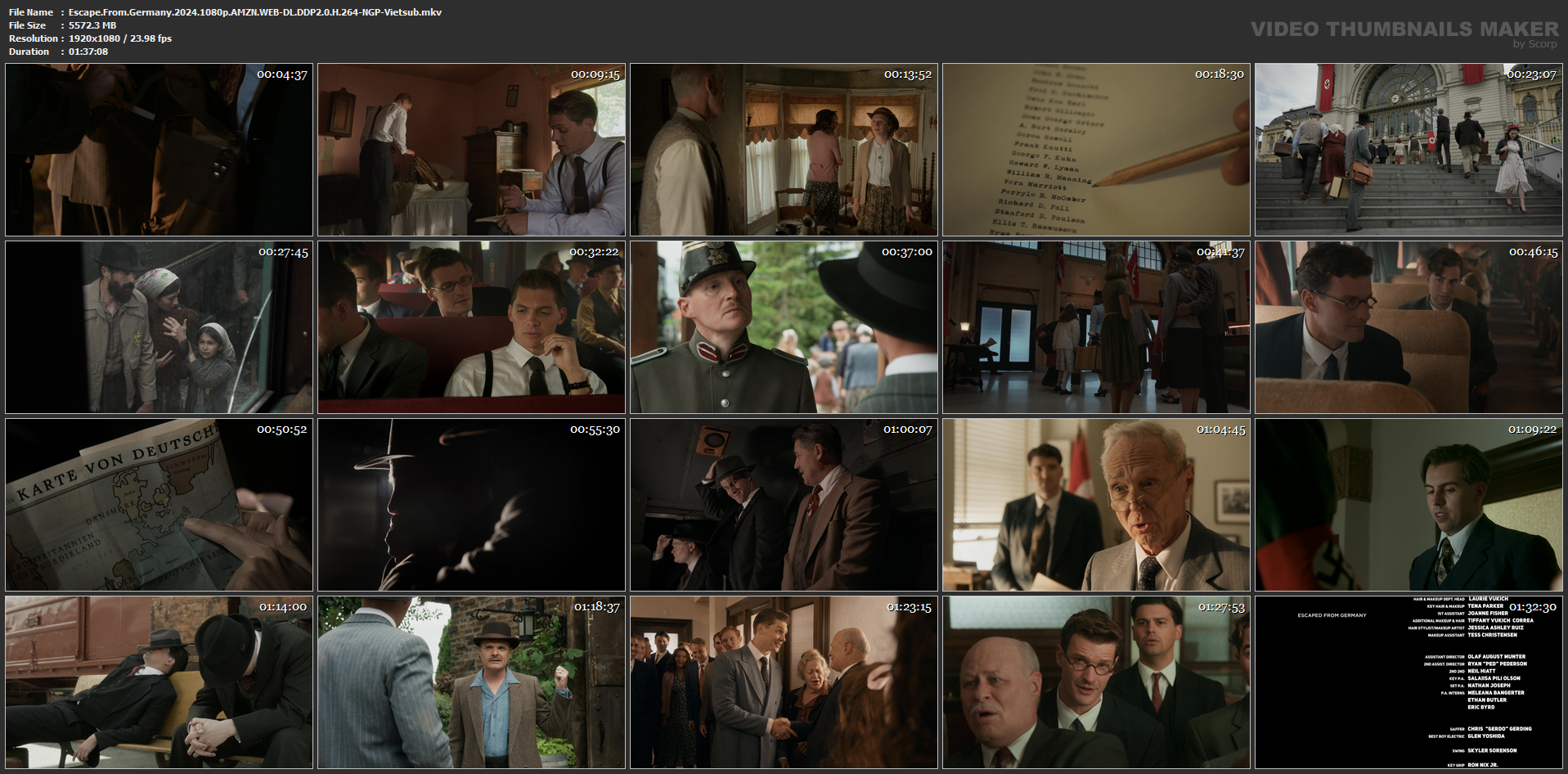Click the file name Escape.From.Germany mkv text
This screenshot has width=1568, height=774.
point(255,12)
